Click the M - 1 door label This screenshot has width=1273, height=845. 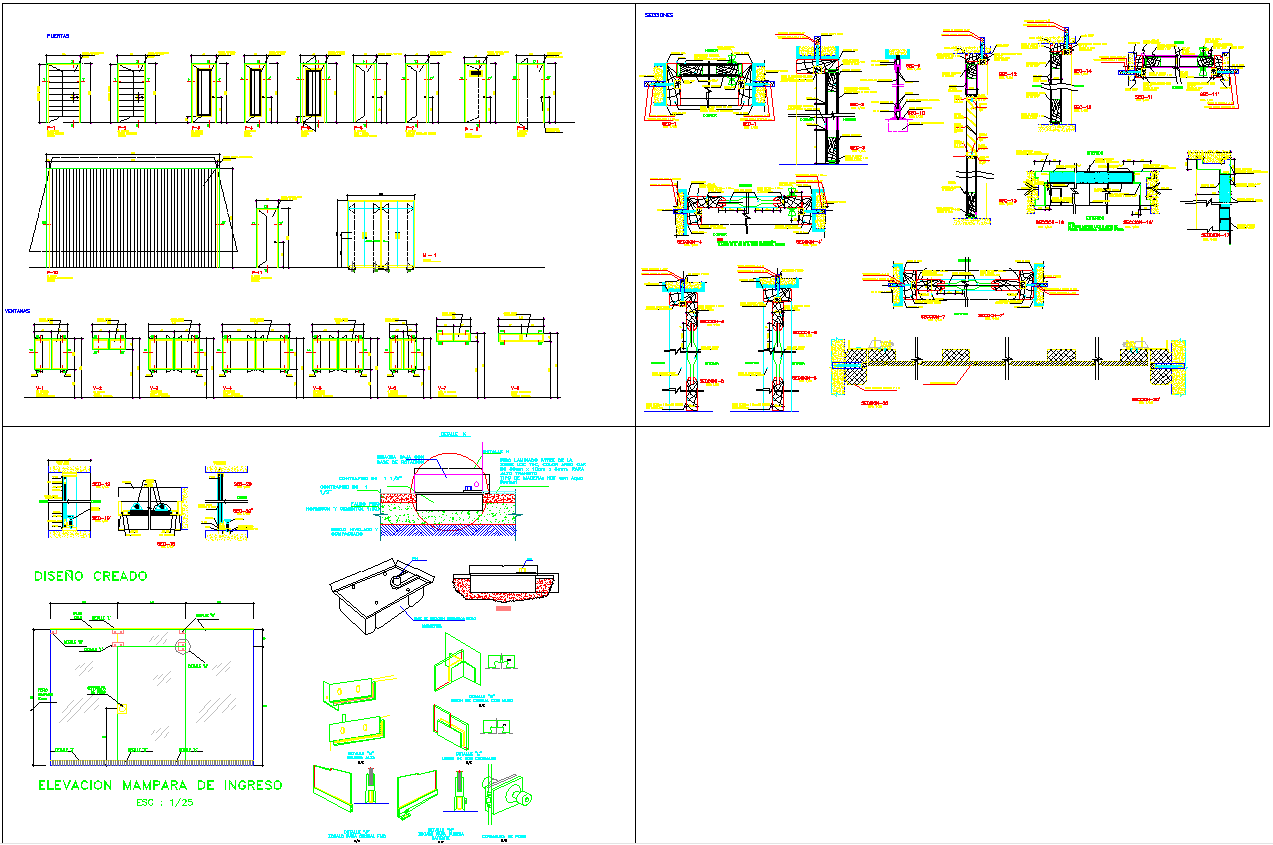coord(431,256)
